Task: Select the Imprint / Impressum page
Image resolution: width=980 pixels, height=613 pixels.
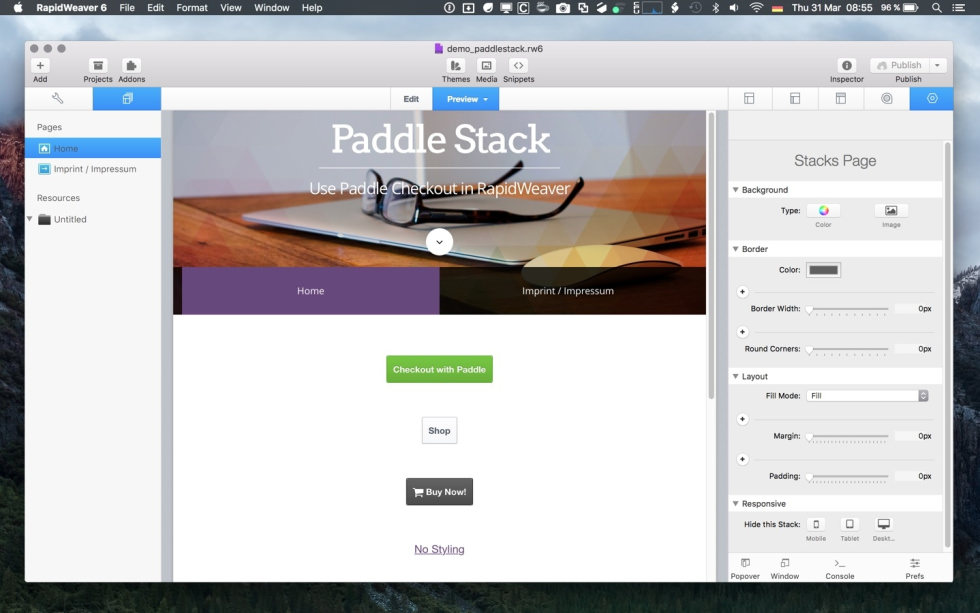Action: pos(93,169)
